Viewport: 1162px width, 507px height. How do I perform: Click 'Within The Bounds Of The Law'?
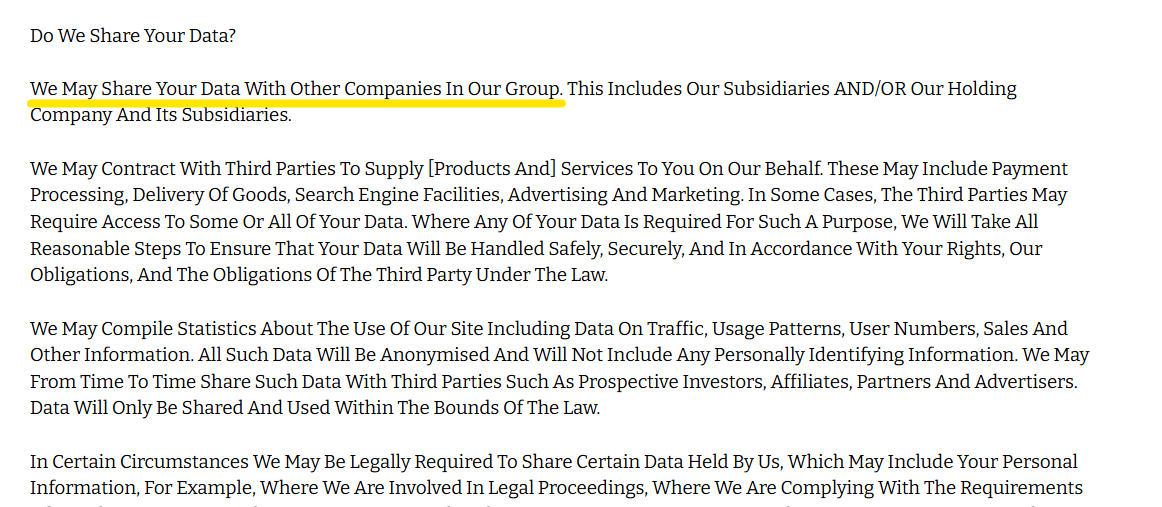coord(467,409)
